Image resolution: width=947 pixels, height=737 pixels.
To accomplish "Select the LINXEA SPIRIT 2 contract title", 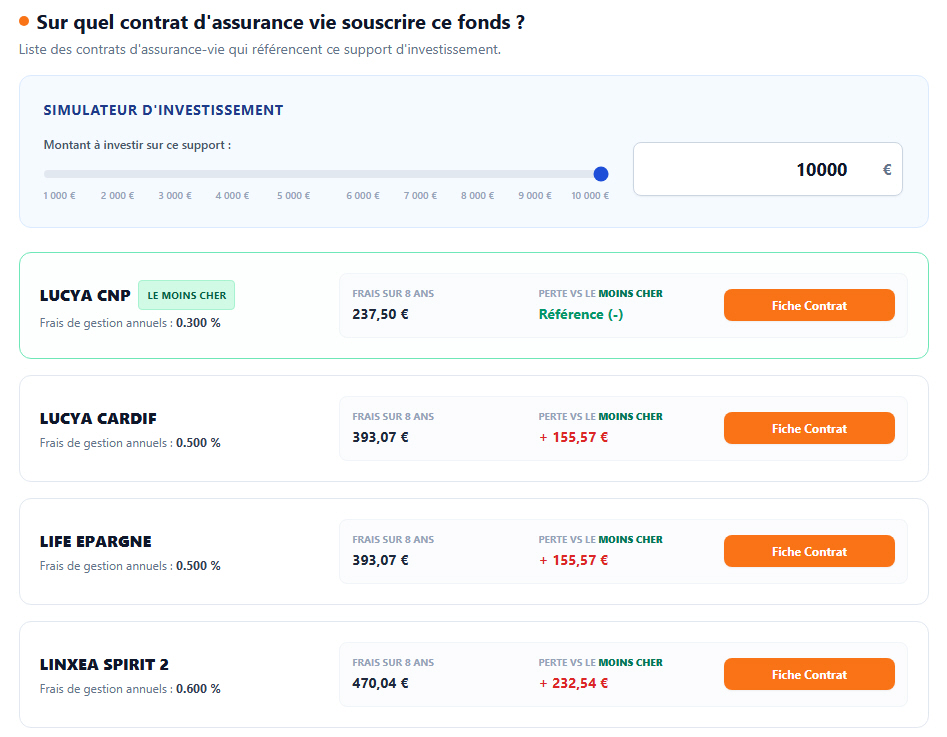I will coord(104,665).
